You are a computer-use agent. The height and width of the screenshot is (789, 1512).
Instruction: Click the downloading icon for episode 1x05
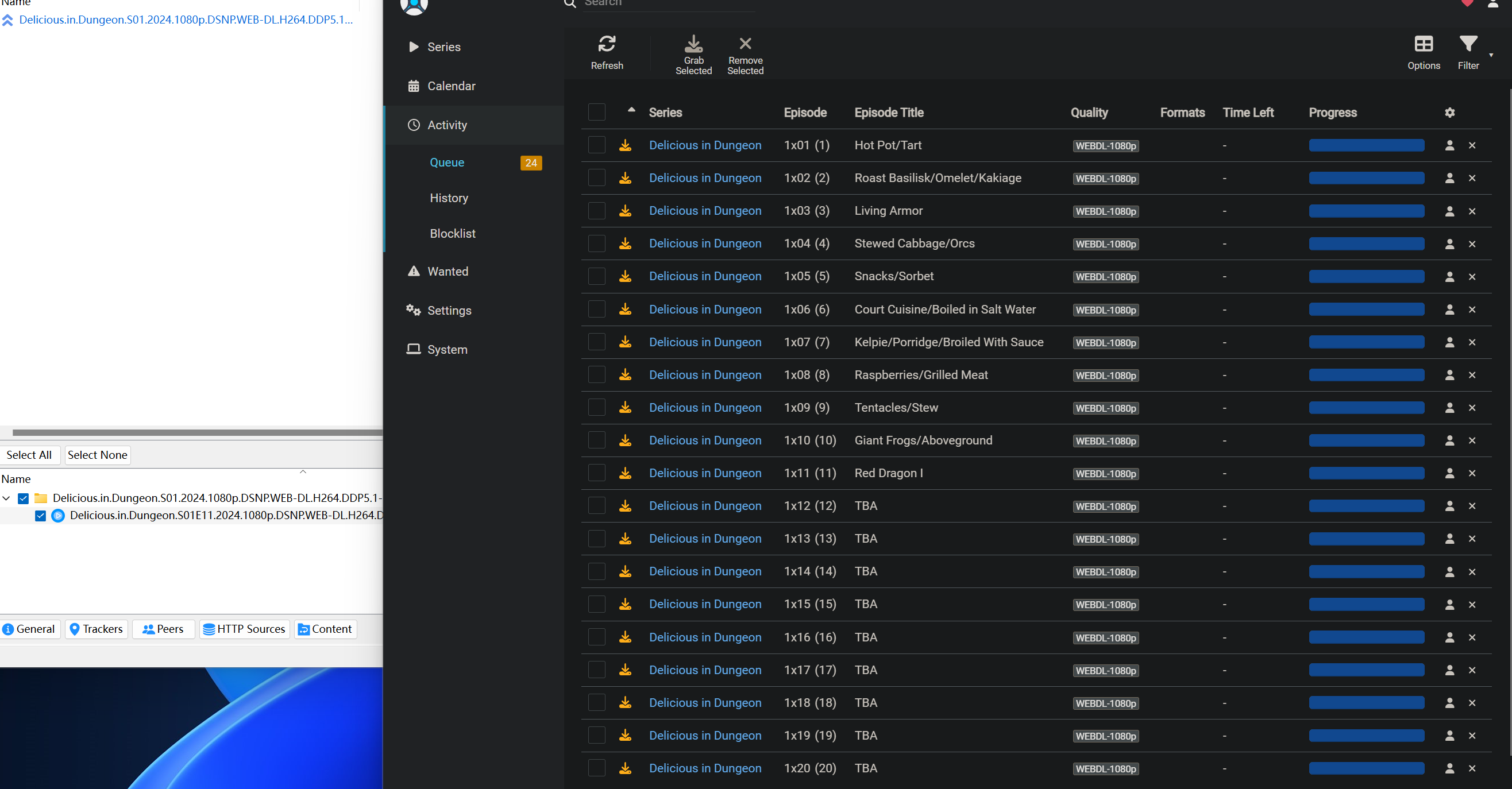point(625,276)
